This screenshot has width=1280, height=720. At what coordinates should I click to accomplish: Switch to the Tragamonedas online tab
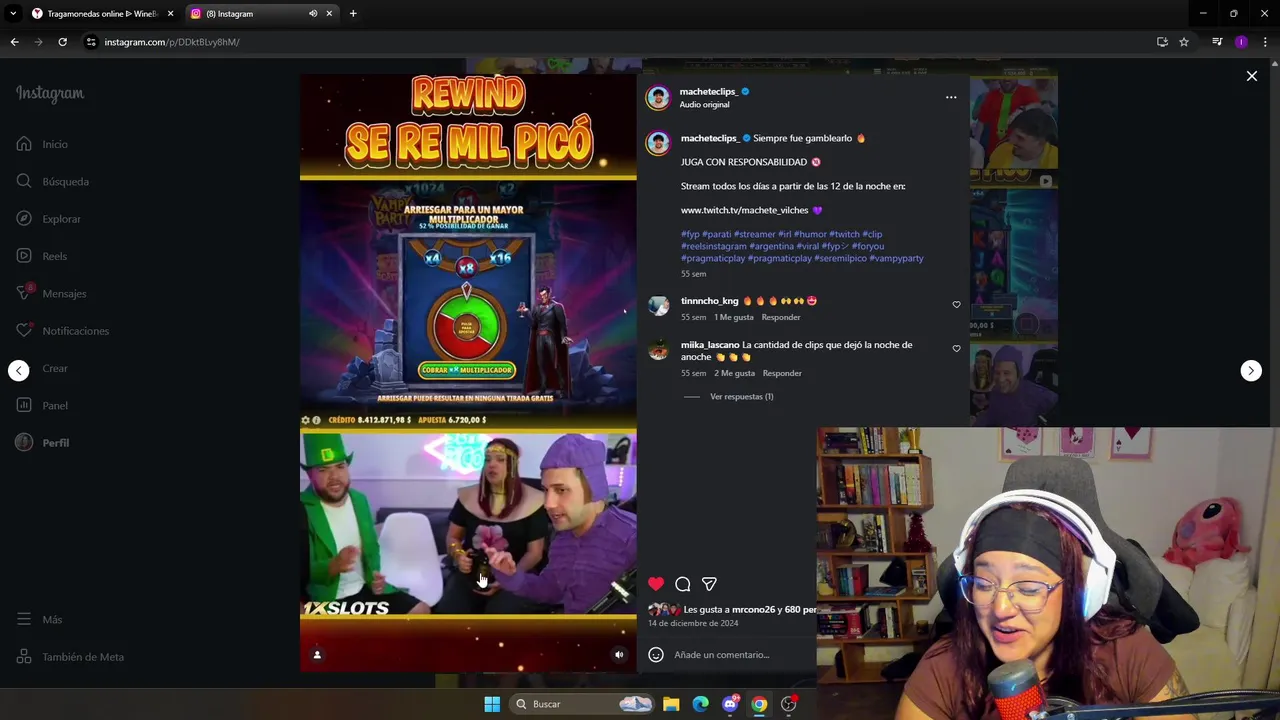tap(102, 14)
